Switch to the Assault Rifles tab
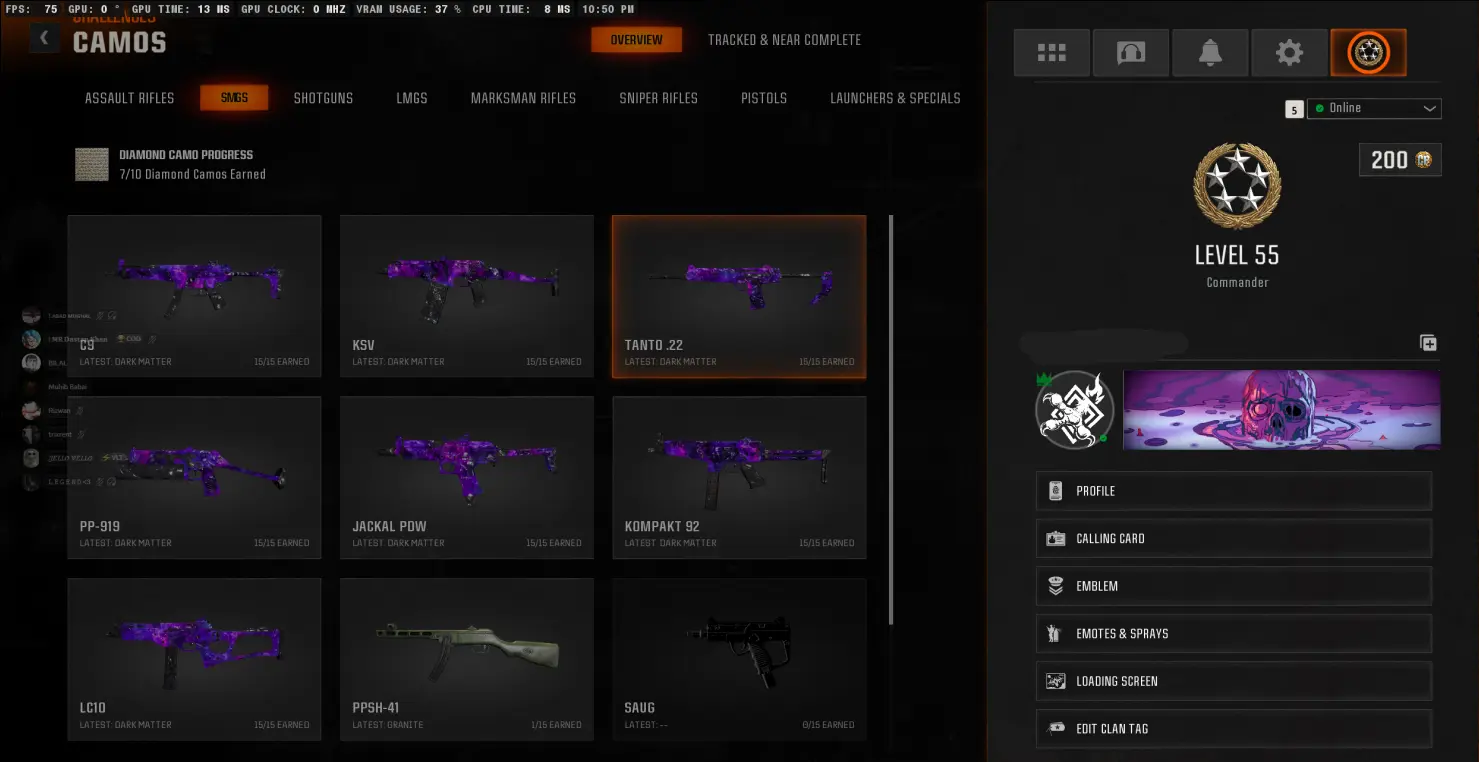The width and height of the screenshot is (1479, 762). click(129, 98)
